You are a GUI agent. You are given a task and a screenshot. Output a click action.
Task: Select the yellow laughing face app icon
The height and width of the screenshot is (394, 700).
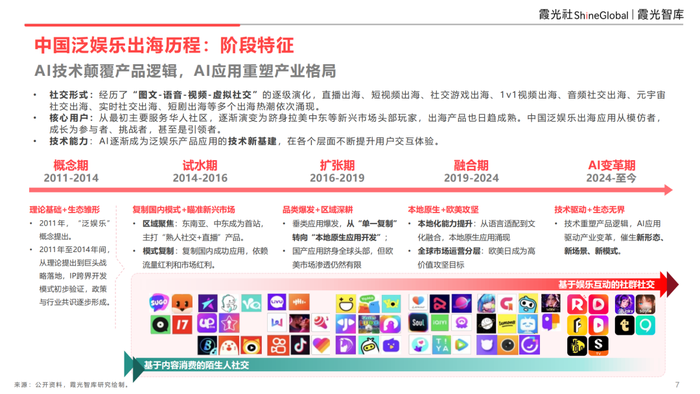click(x=346, y=303)
